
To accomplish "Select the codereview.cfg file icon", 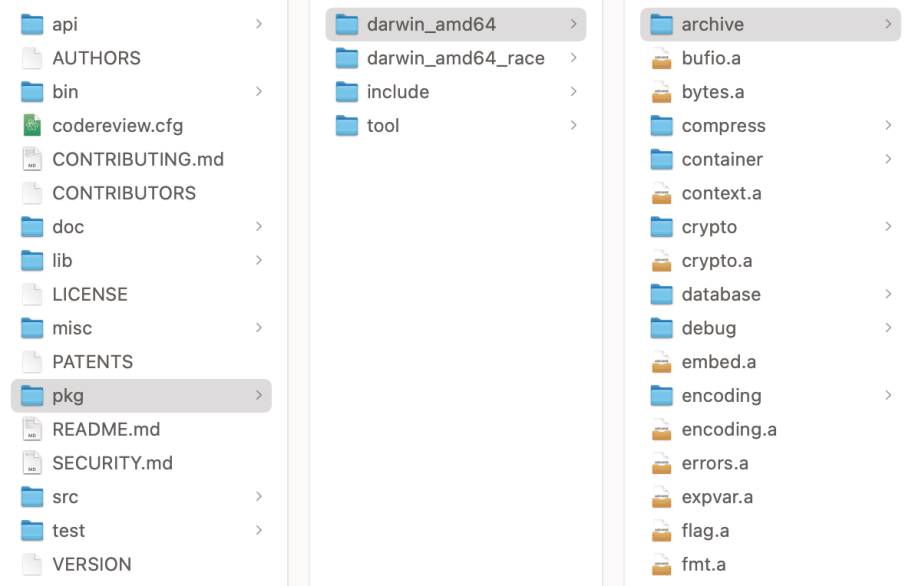I will tap(32, 125).
